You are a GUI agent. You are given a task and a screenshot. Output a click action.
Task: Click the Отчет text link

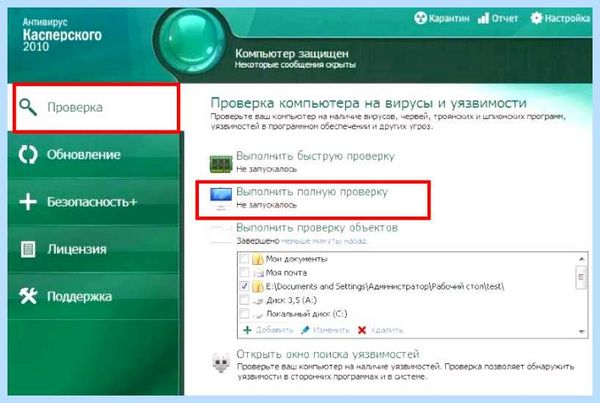tap(505, 18)
